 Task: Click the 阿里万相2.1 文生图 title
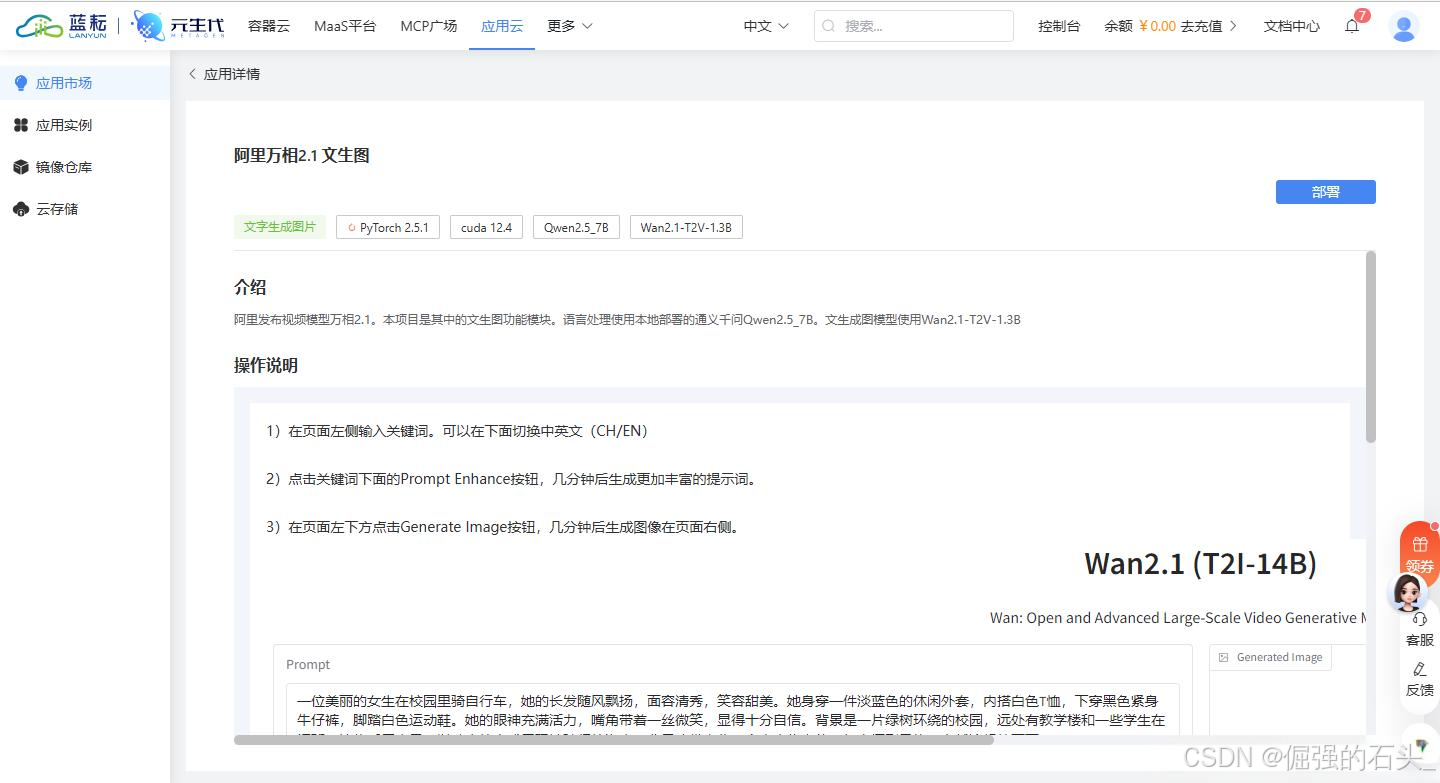(x=302, y=155)
